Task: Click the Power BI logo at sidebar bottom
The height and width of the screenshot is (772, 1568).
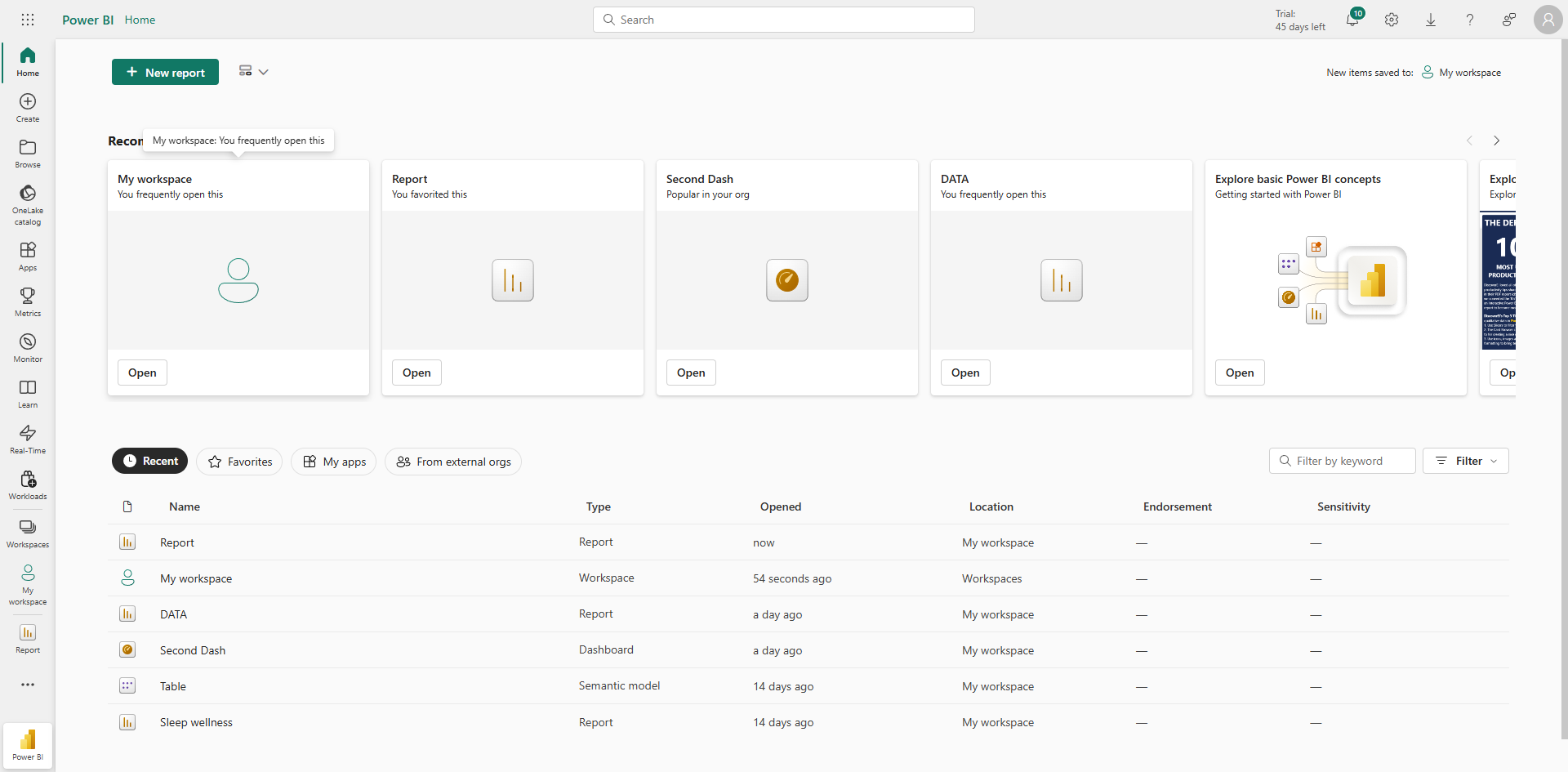Action: coord(28,745)
